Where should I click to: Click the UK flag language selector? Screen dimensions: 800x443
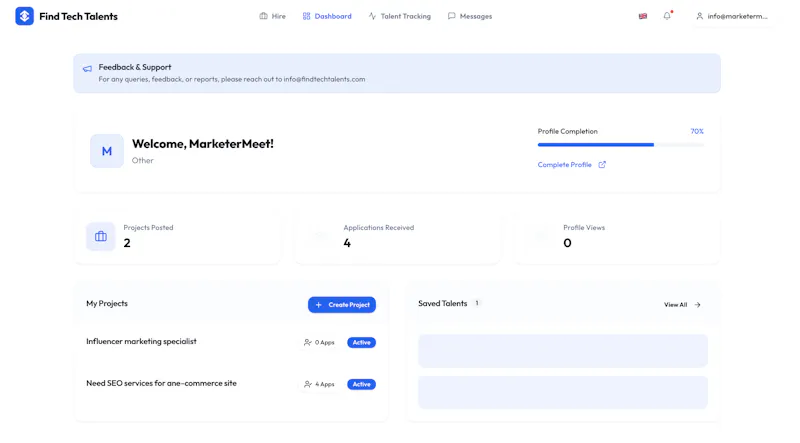(643, 16)
